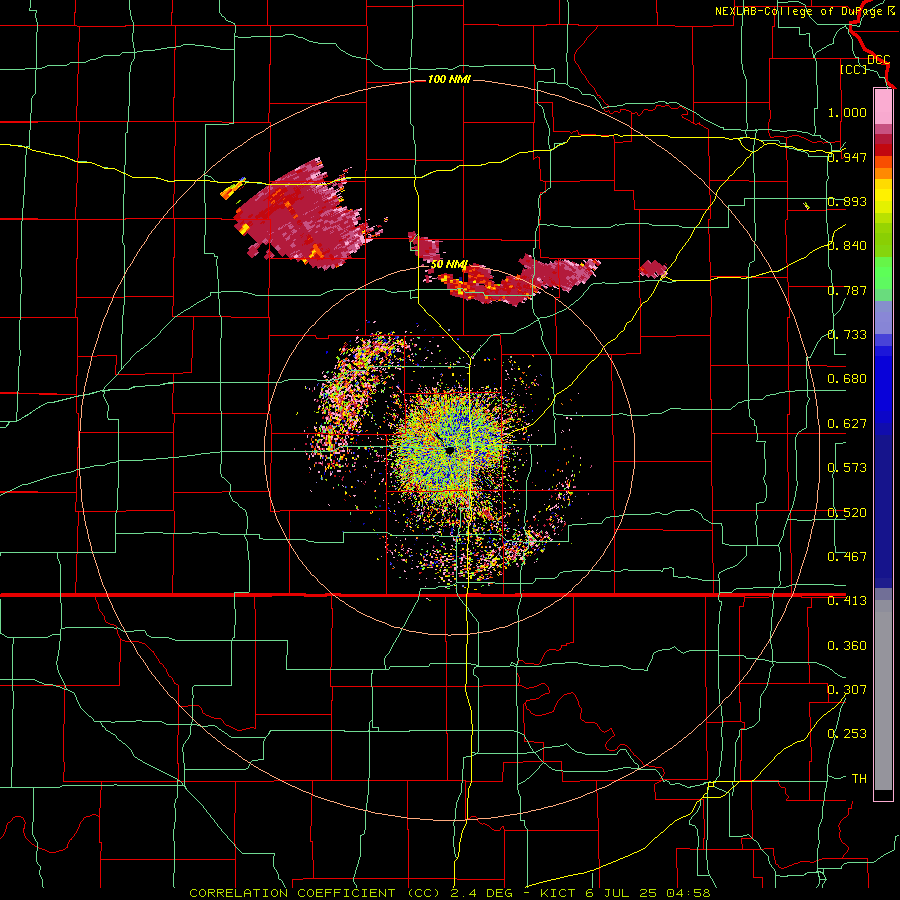Select the 0.253 scale value
Viewport: 900px width, 900px height.
[x=847, y=734]
